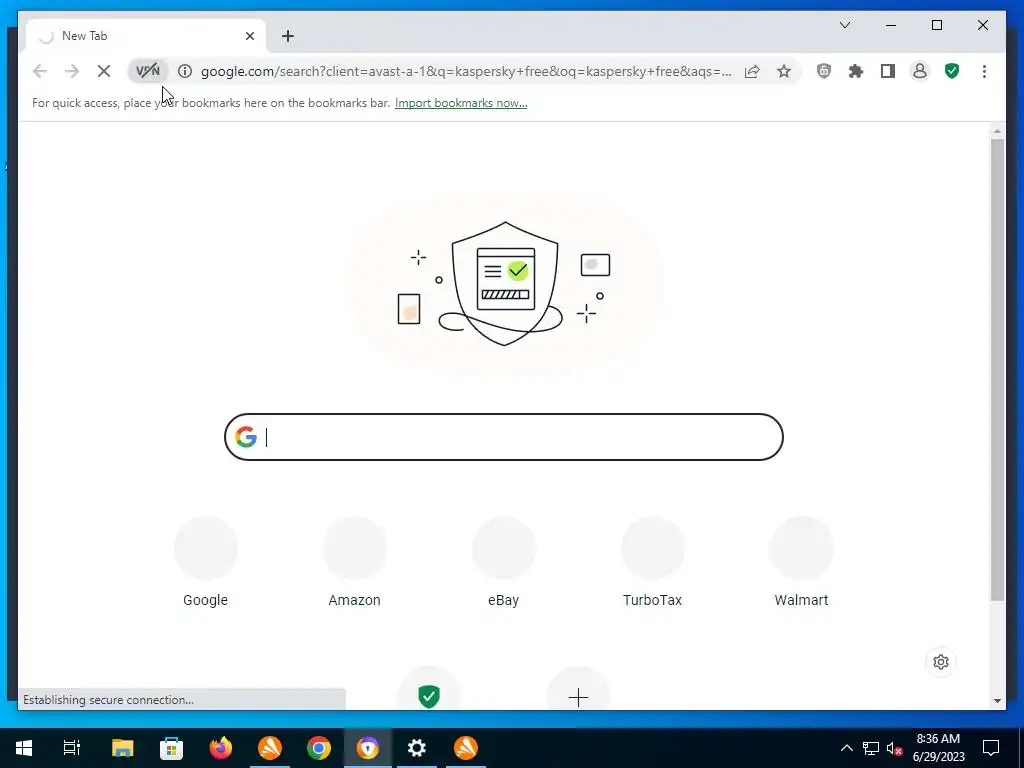The width and height of the screenshot is (1024, 768).
Task: Close the New Tab tab
Action: 250,36
